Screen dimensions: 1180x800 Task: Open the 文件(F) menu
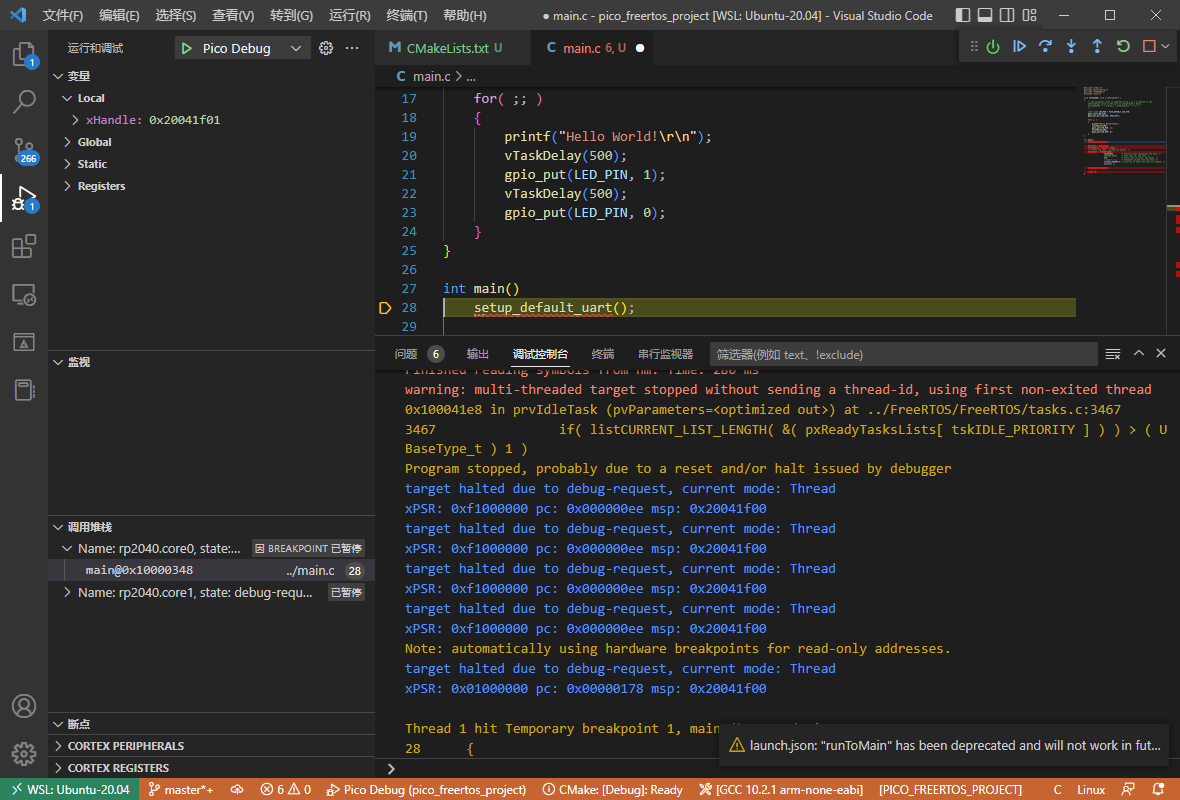pyautogui.click(x=62, y=15)
